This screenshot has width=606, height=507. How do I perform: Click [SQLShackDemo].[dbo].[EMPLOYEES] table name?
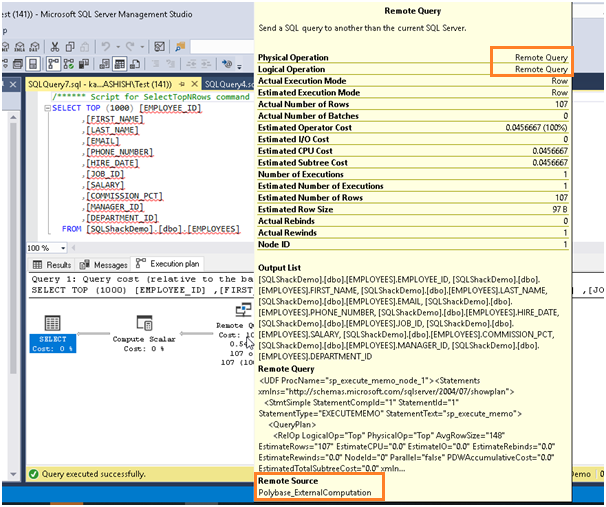point(163,229)
